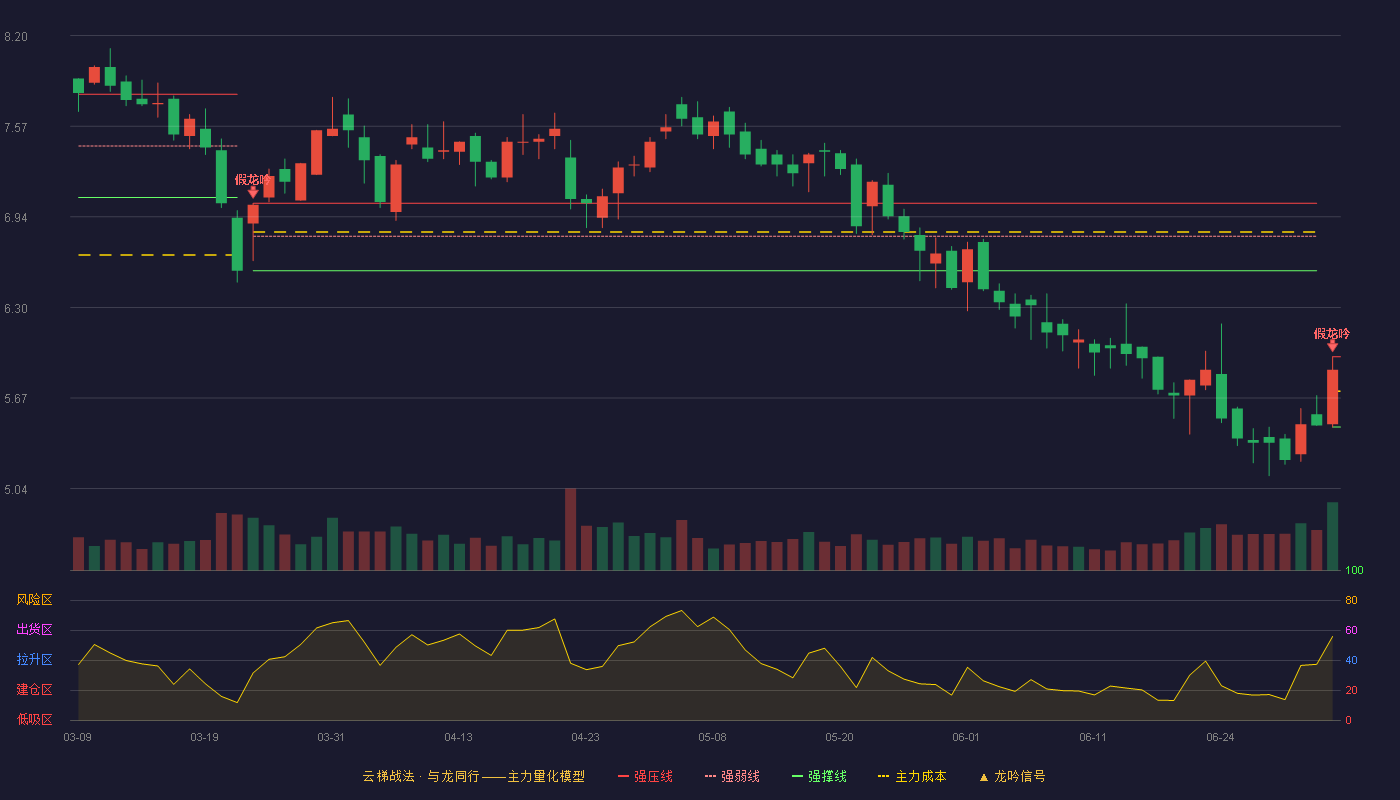Select the 低吸区 zone label
The height and width of the screenshot is (800, 1400).
point(34,719)
